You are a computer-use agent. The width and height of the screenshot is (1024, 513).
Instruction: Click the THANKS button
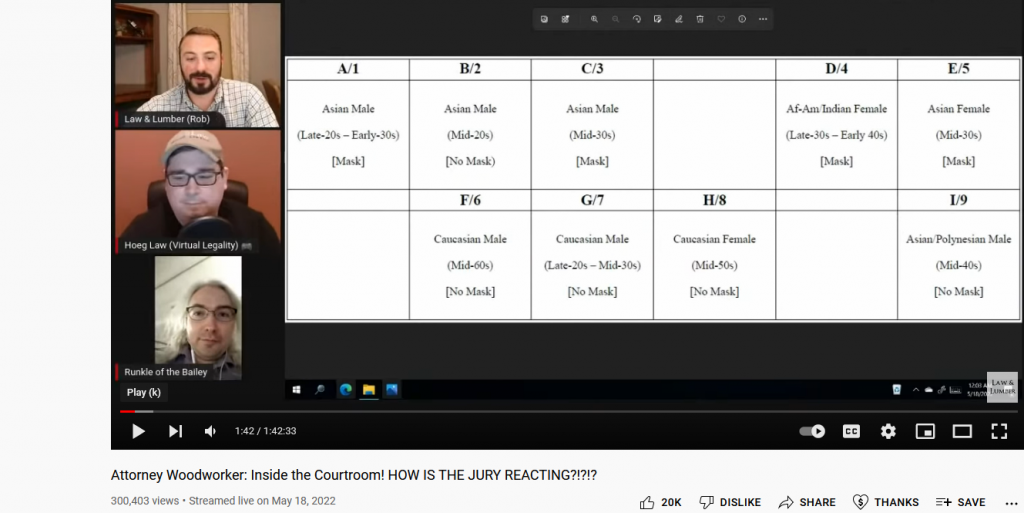885,502
